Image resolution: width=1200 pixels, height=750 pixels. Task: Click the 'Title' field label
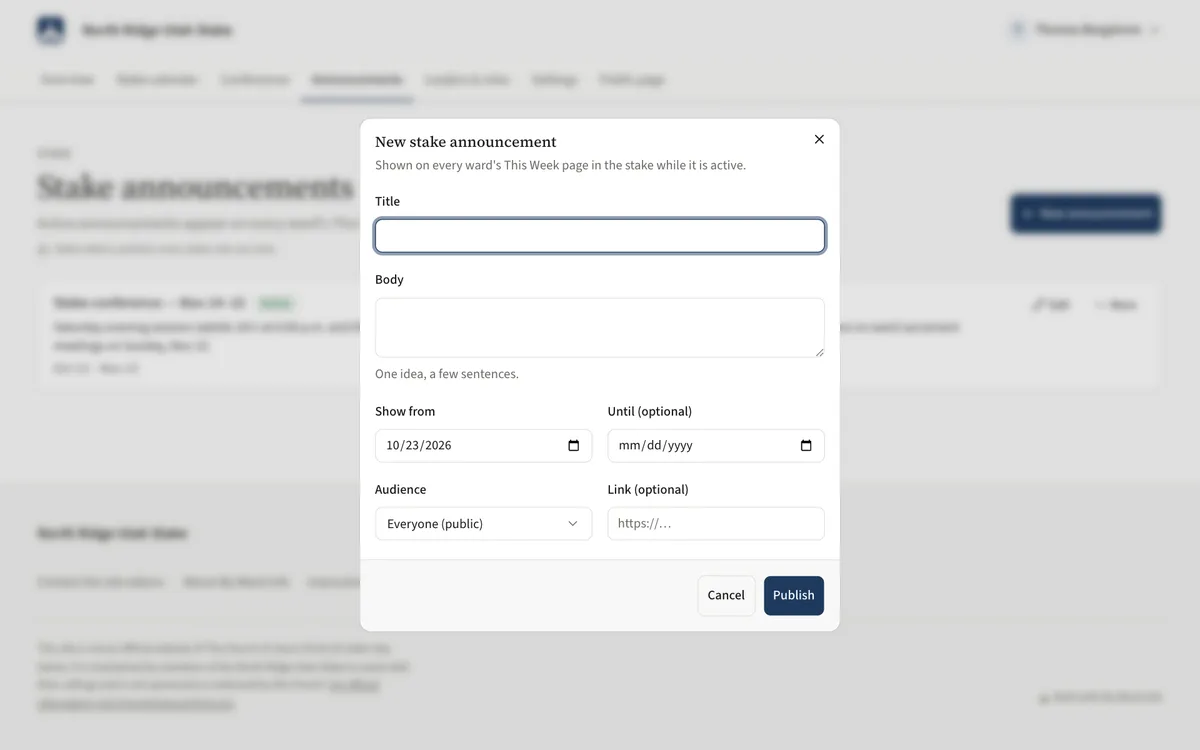(387, 202)
